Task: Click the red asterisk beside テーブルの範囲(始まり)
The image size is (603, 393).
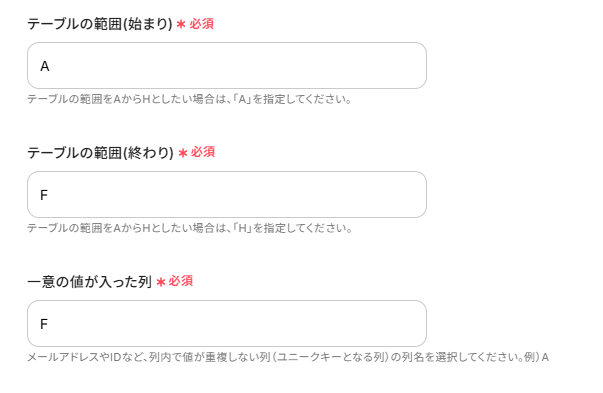Action: (181, 24)
